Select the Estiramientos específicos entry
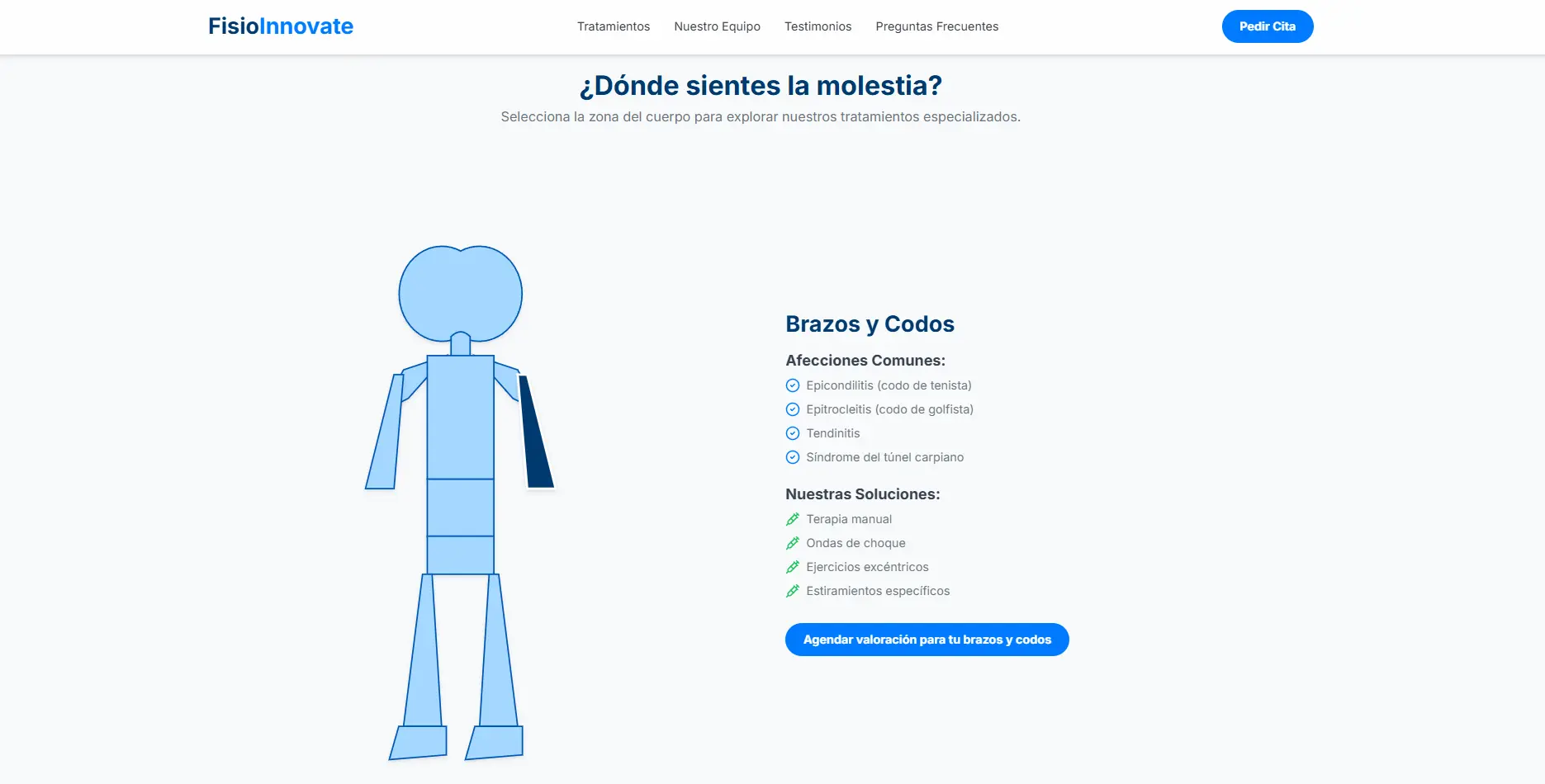The width and height of the screenshot is (1545, 784). coord(878,591)
